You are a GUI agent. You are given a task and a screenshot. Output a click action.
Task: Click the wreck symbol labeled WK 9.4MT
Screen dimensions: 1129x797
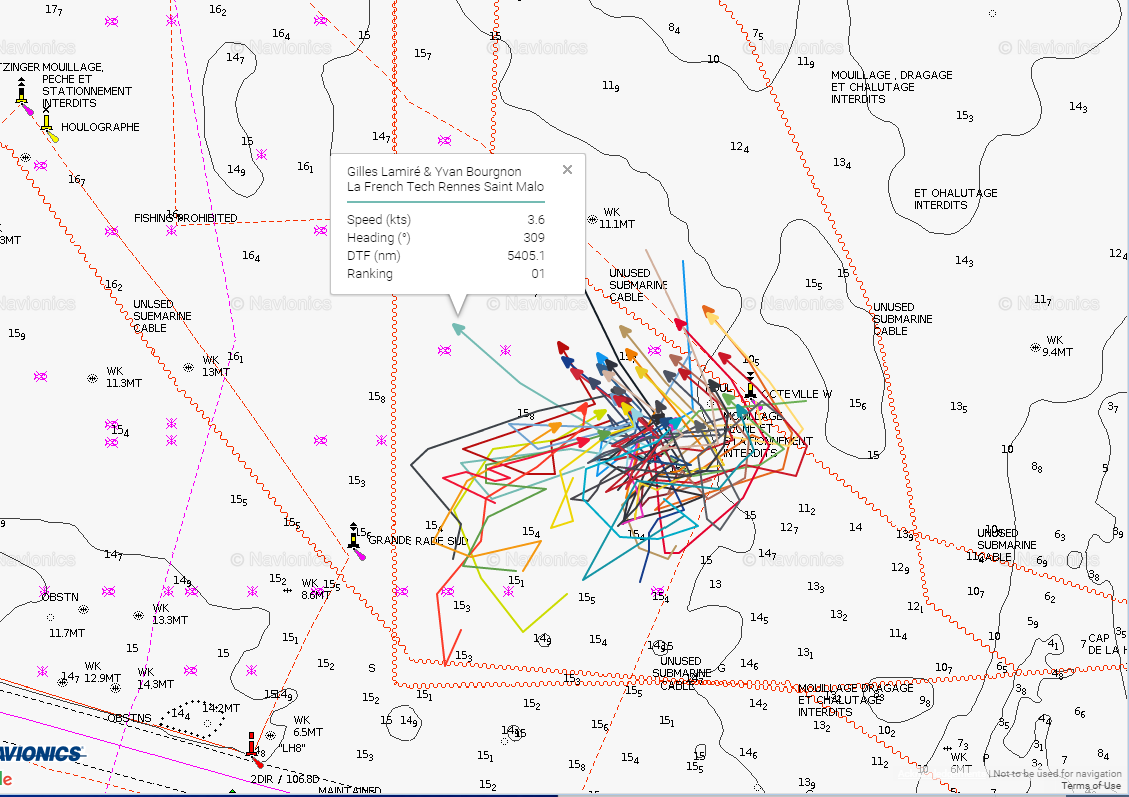tap(1035, 348)
